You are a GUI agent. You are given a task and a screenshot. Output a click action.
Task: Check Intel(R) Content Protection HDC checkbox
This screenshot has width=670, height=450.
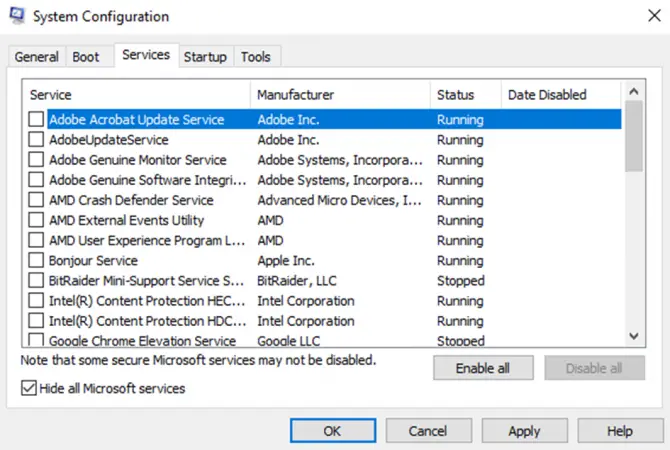36,321
